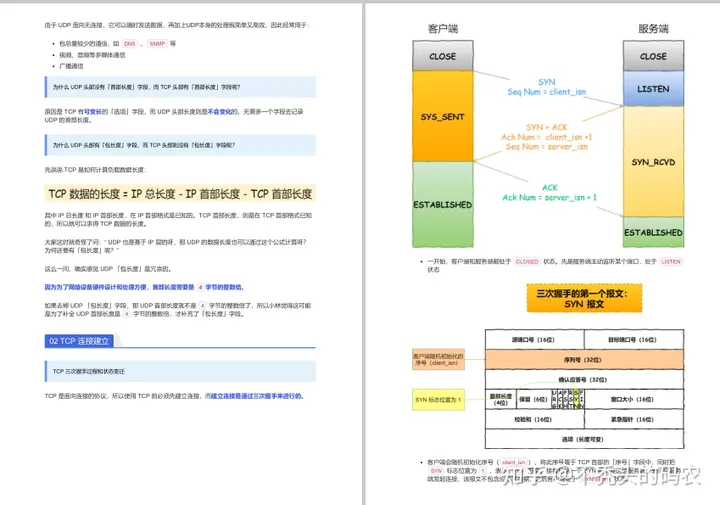Click the '选项 (长度可变)' row
The width and height of the screenshot is (720, 505).
pyautogui.click(x=584, y=439)
